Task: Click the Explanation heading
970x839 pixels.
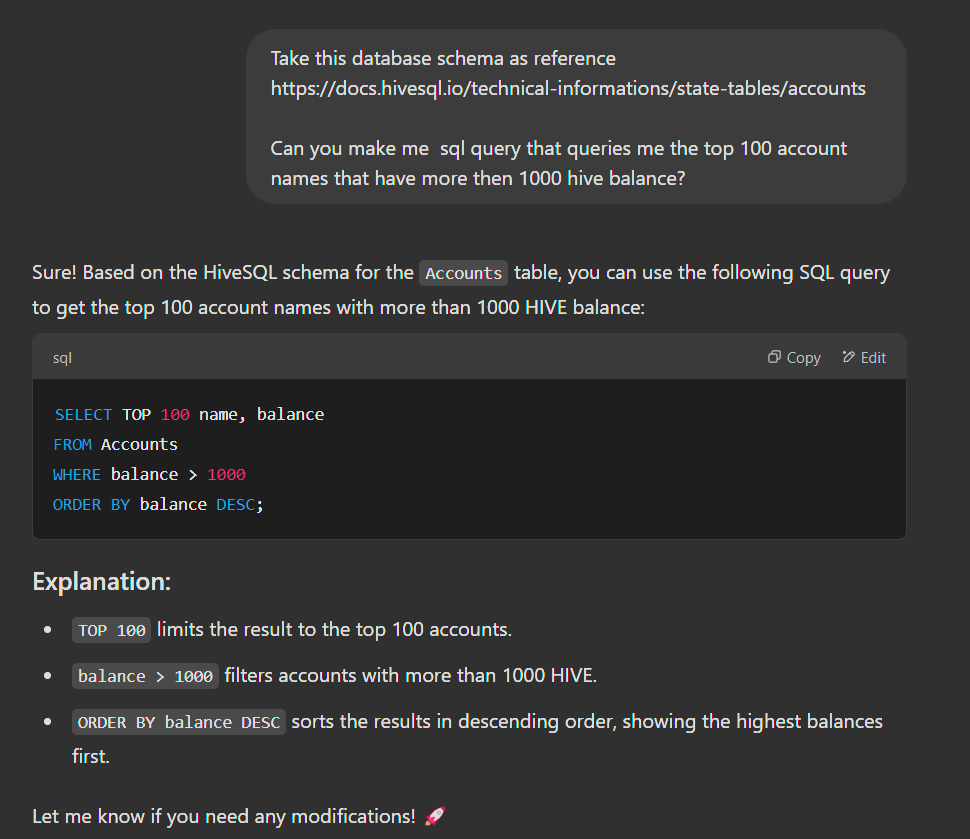Action: click(101, 582)
